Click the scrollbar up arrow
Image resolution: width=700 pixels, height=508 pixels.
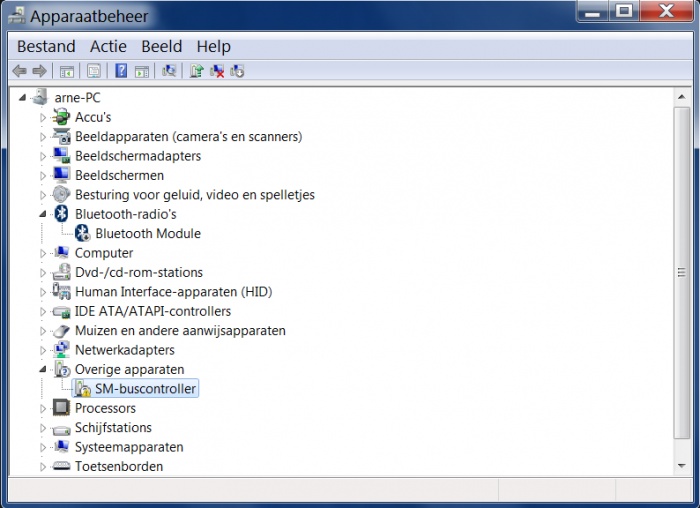pos(682,96)
